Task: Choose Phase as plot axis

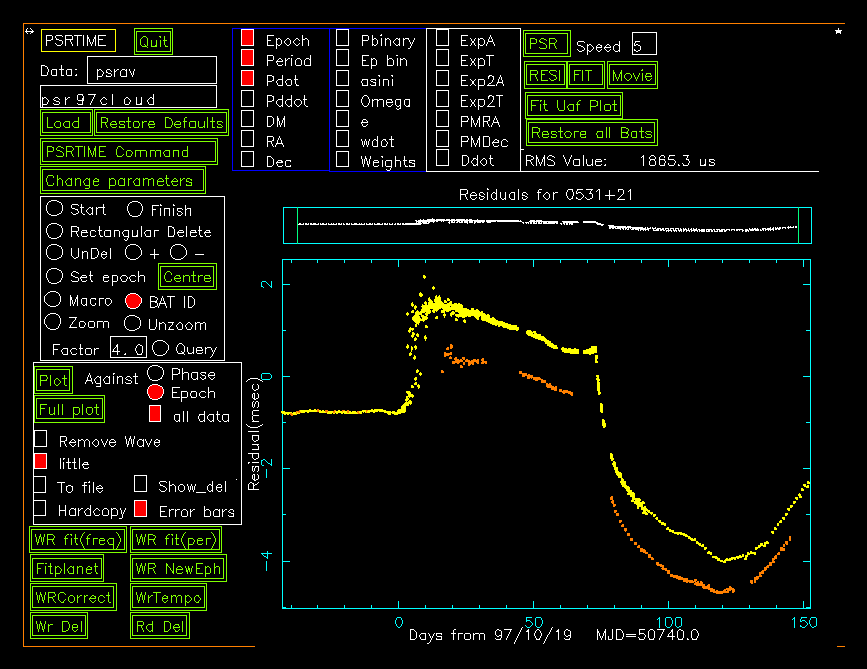Action: click(x=155, y=373)
